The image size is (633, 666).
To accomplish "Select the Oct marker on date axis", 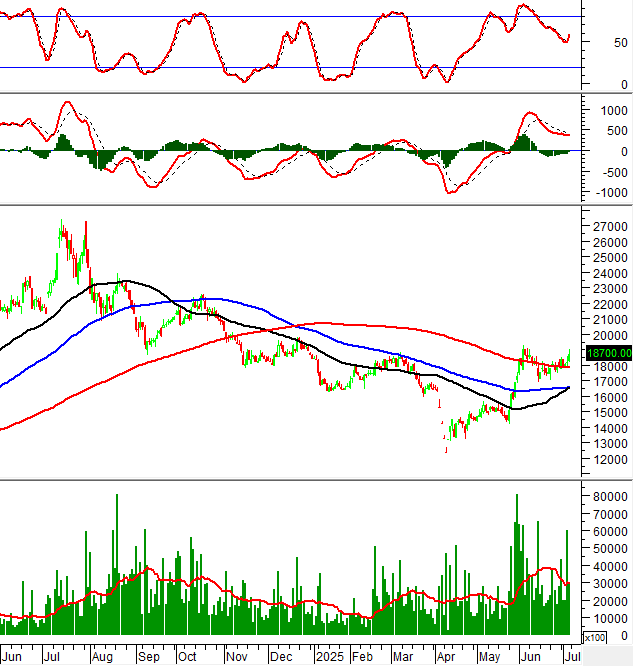I will (x=188, y=657).
